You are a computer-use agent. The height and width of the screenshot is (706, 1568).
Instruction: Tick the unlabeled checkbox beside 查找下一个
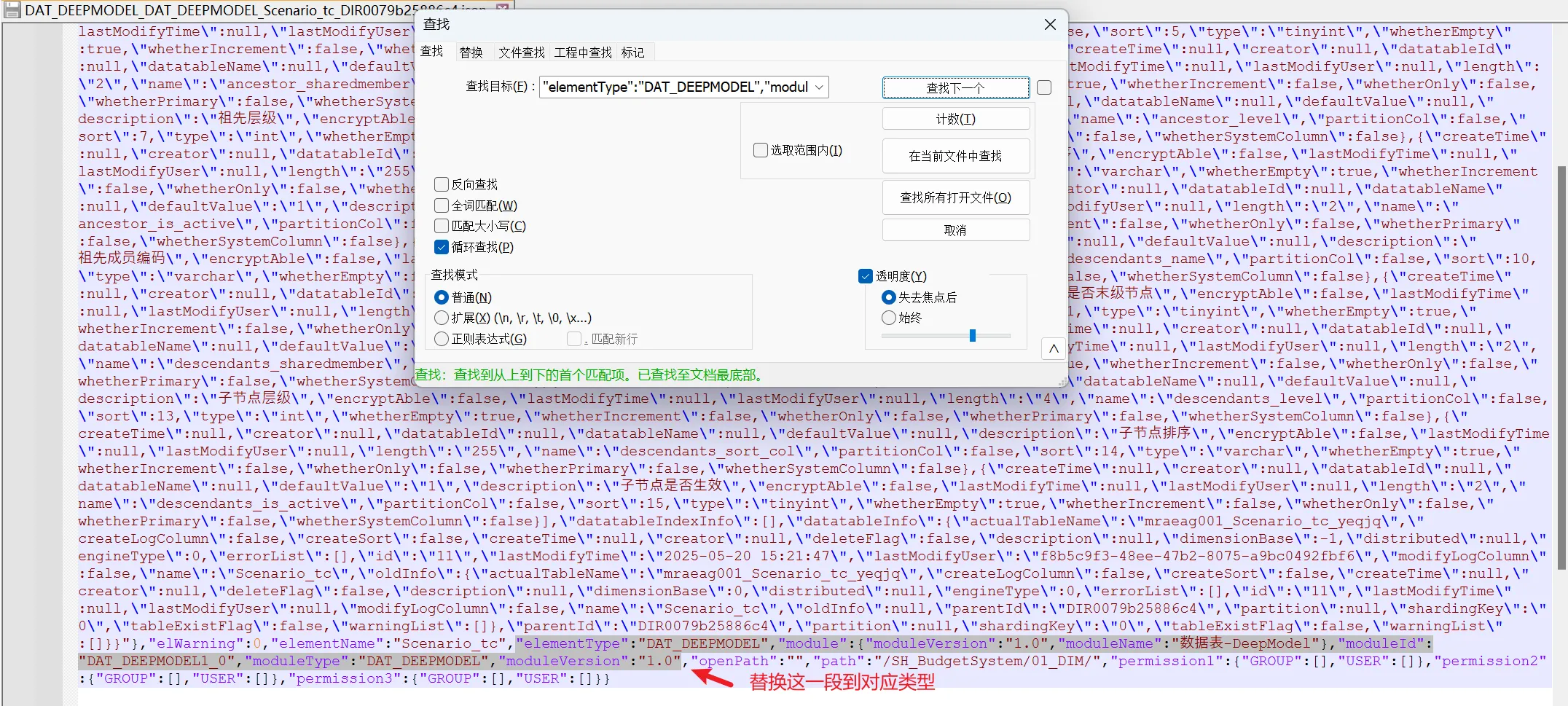[1044, 87]
